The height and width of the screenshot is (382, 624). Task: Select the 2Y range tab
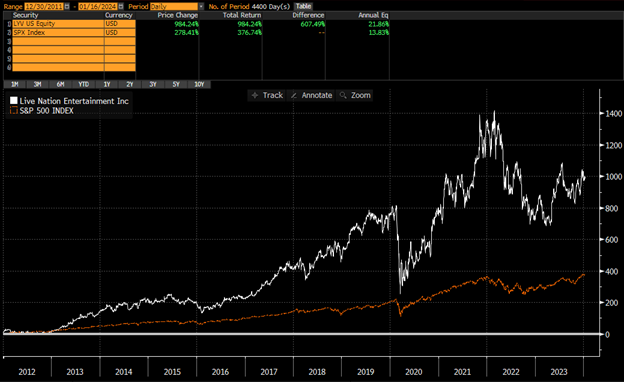[130, 84]
